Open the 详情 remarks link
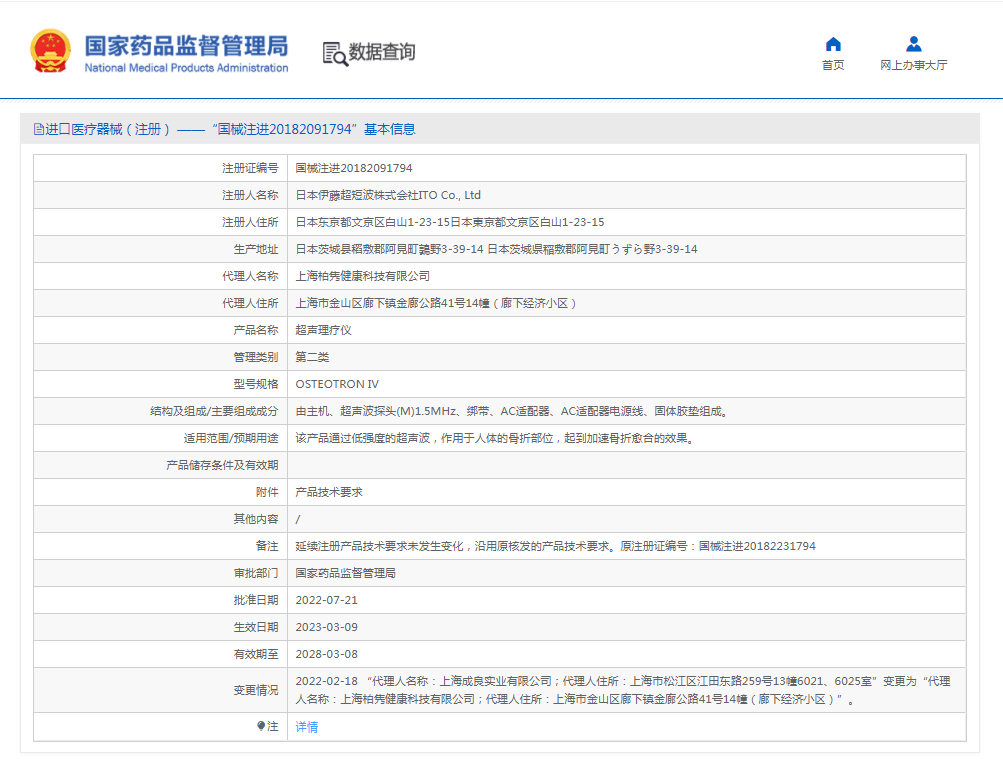 (305, 727)
